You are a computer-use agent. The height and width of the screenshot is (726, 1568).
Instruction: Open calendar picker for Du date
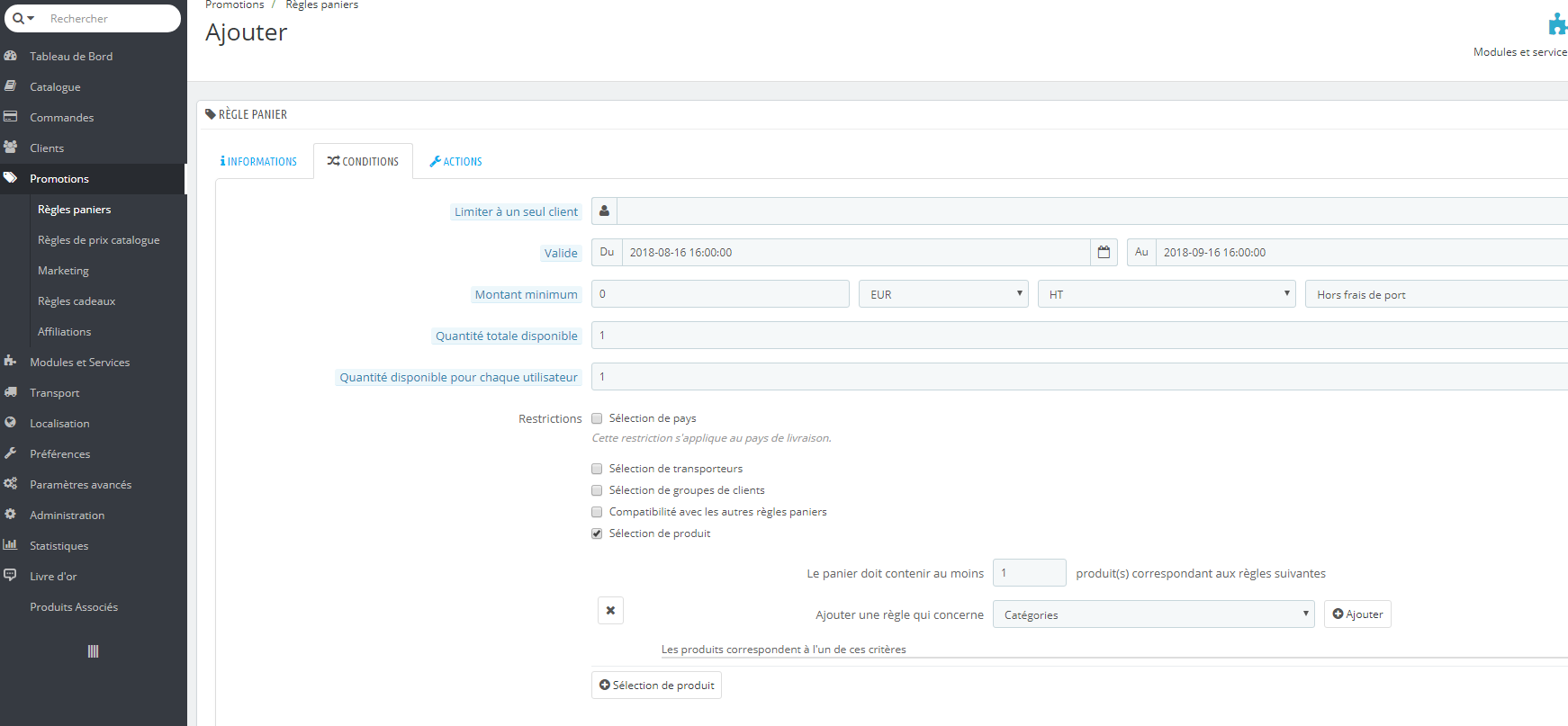click(x=1104, y=253)
